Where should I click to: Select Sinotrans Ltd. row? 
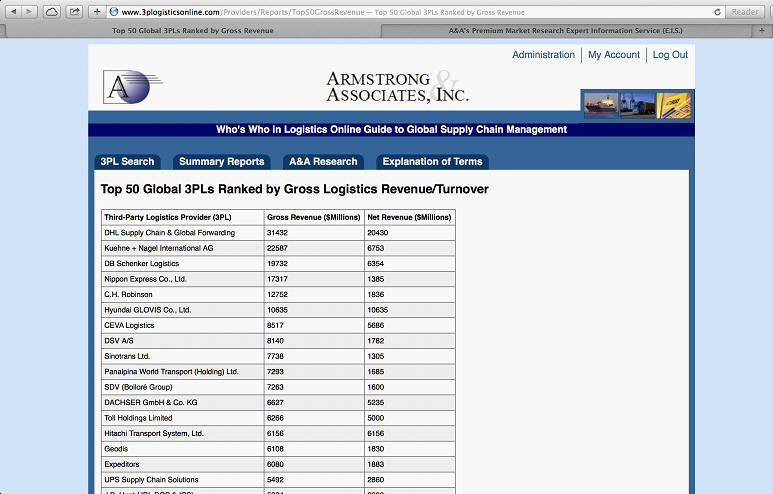tap(278, 356)
